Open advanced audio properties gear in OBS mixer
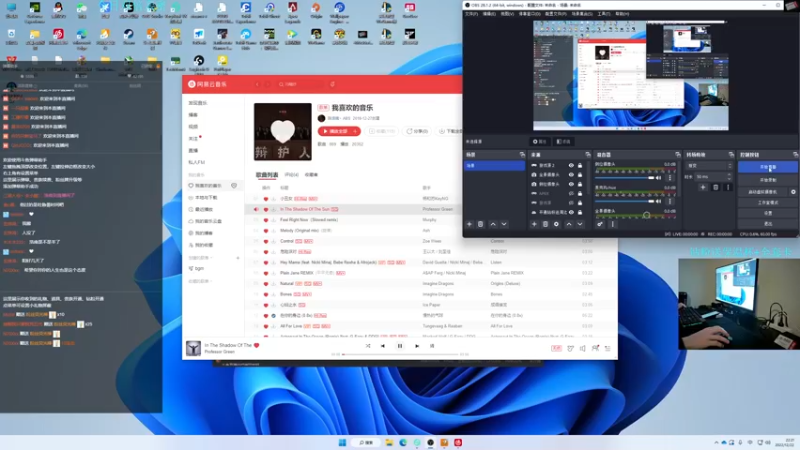The image size is (800, 450). (600, 224)
